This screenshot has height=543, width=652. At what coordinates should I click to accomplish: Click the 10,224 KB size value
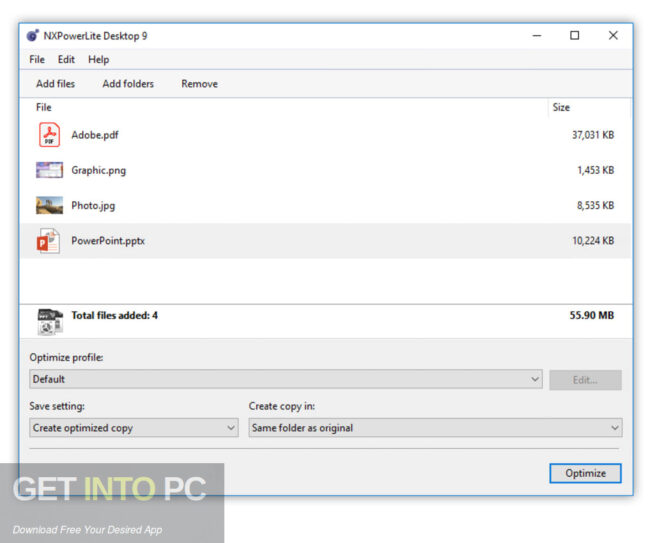(x=593, y=241)
